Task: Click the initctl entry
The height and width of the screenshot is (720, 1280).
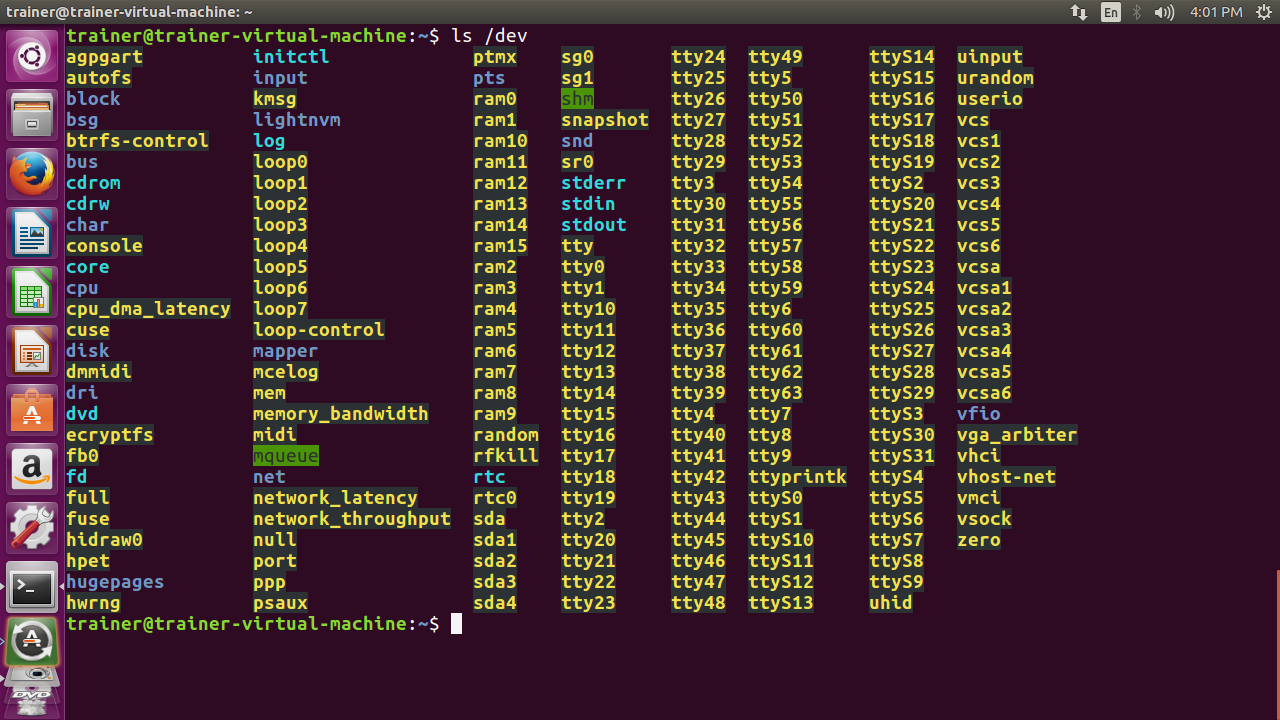Action: [x=291, y=57]
